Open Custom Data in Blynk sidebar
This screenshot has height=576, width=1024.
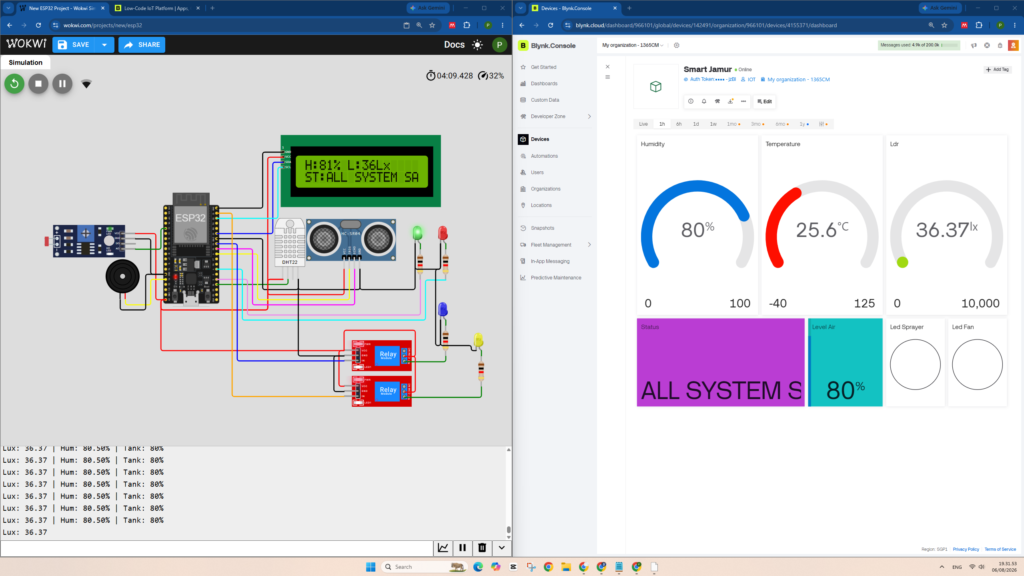tap(545, 100)
